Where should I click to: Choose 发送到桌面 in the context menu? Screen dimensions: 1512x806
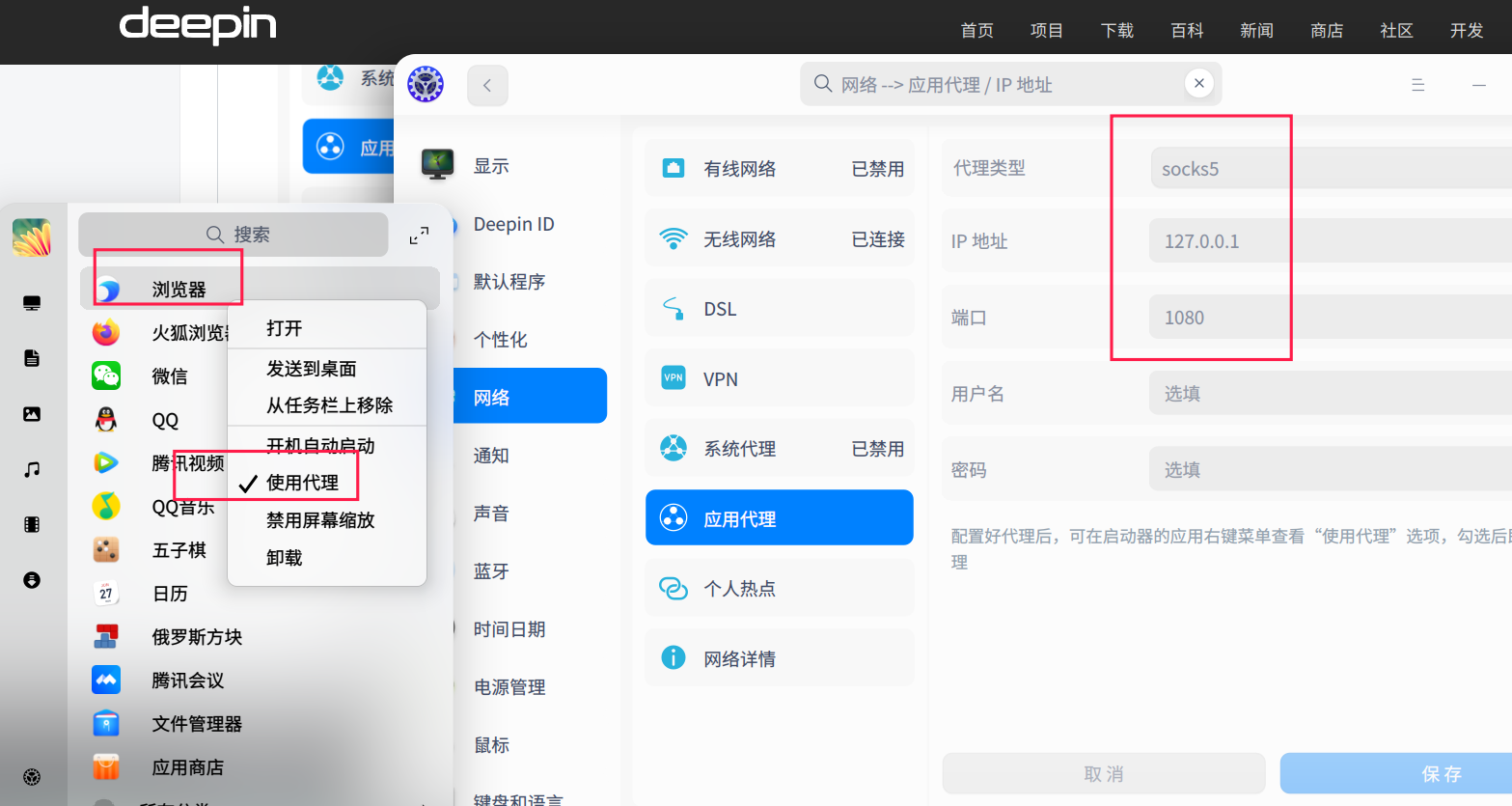pyautogui.click(x=327, y=369)
